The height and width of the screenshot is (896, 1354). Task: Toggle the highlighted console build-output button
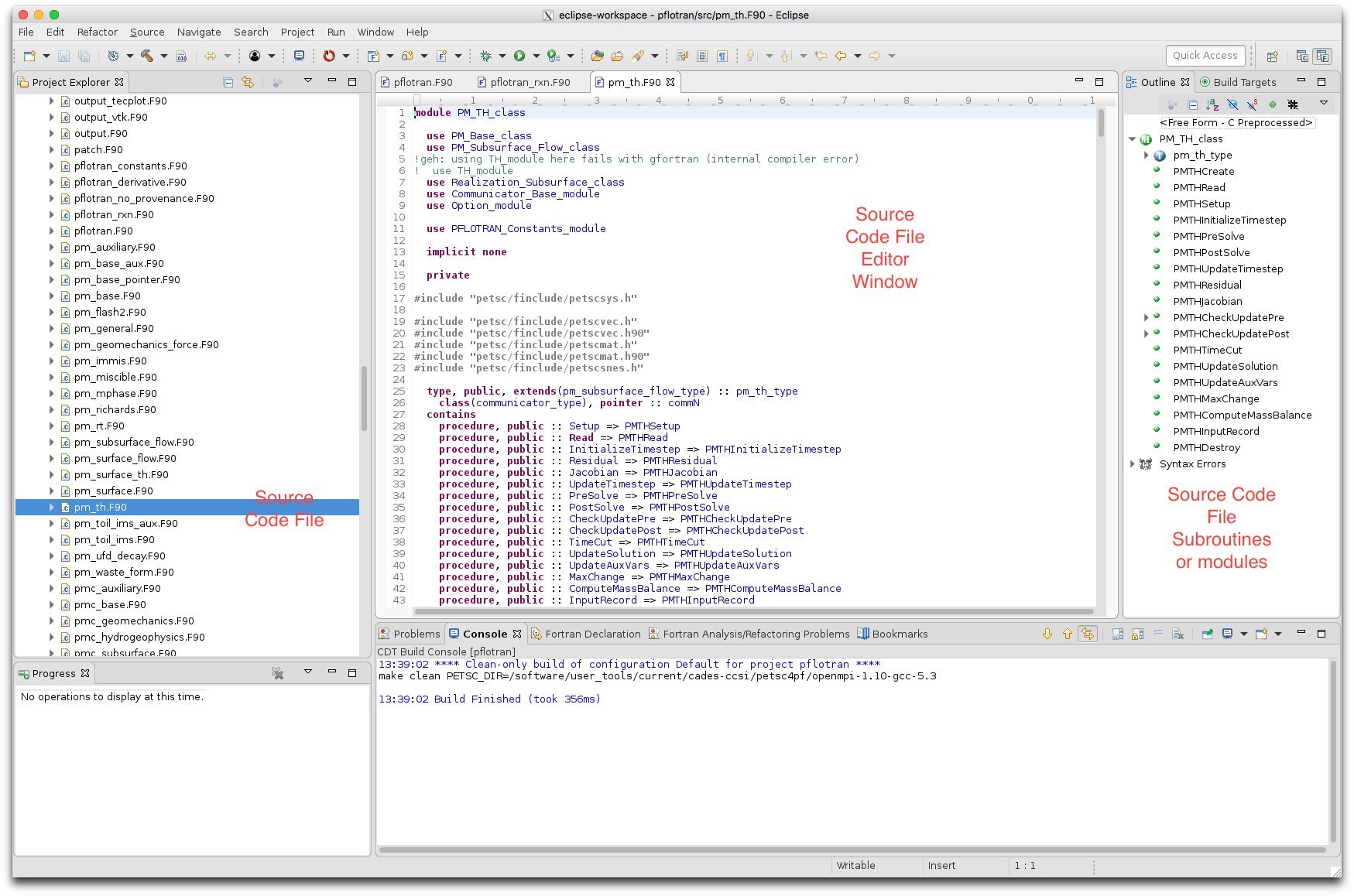[x=1088, y=634]
